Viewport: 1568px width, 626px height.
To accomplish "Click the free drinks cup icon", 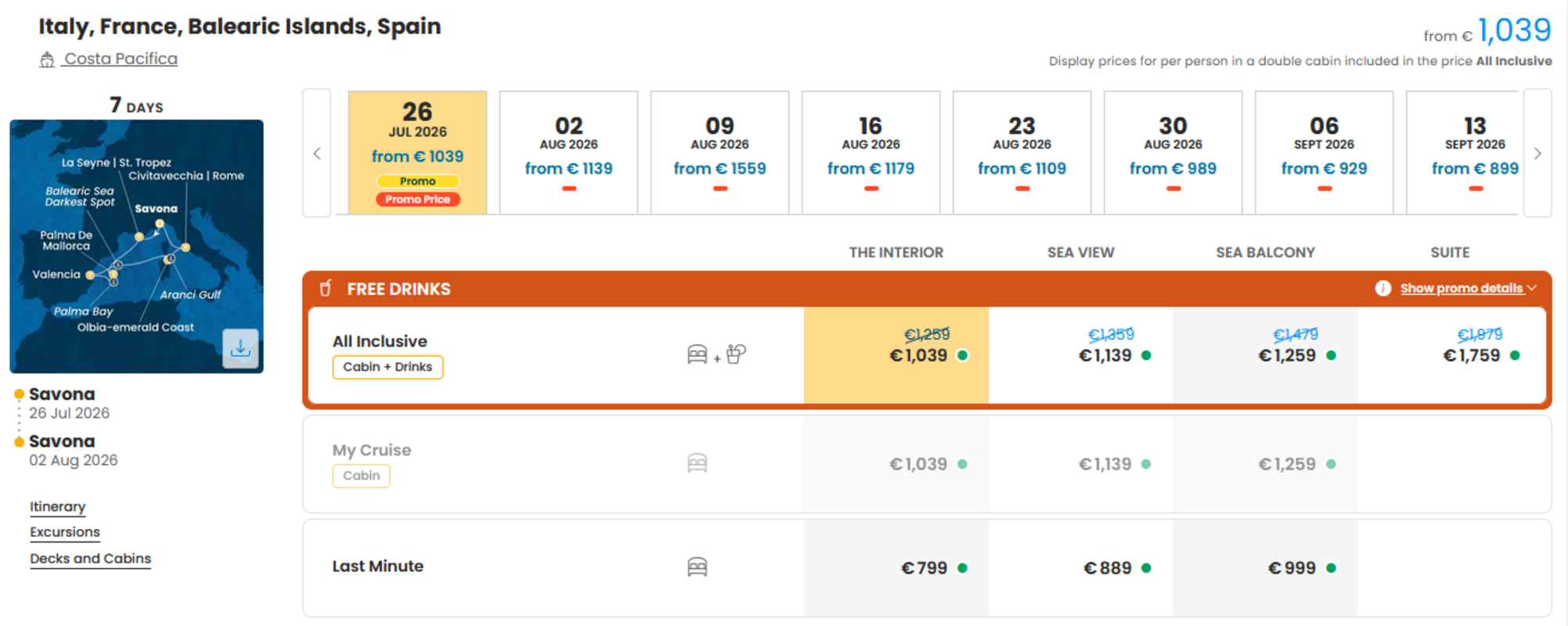I will pos(326,289).
